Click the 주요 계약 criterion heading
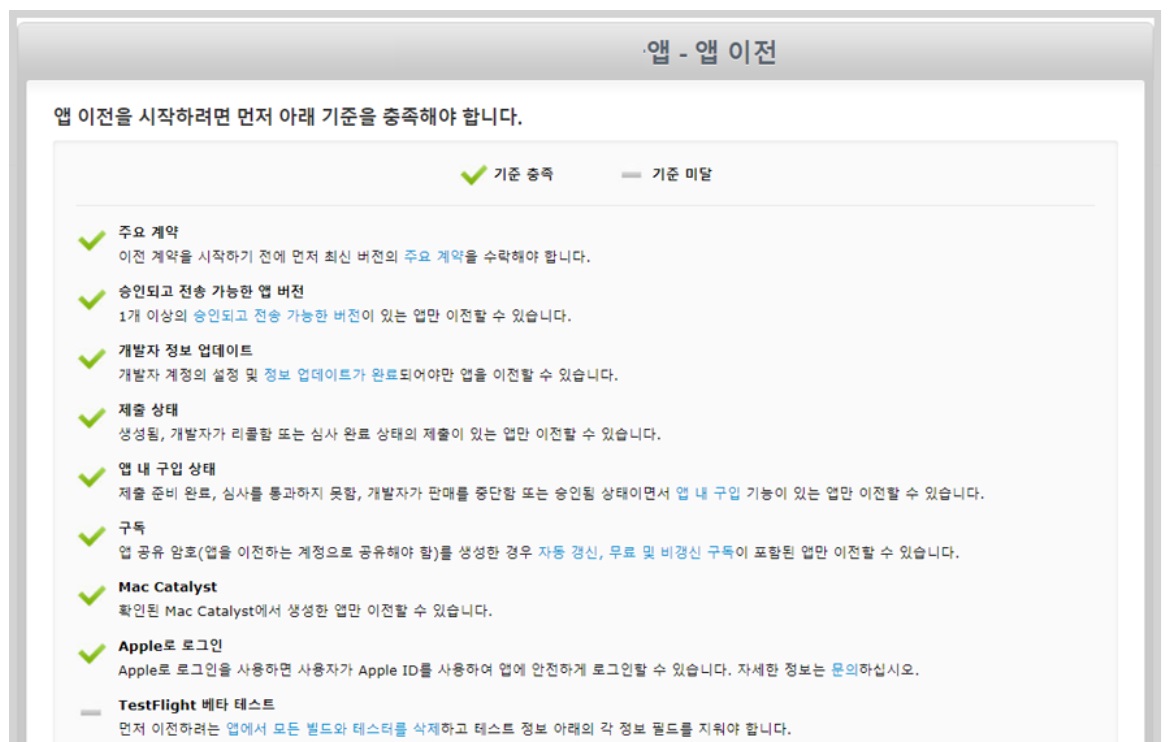The height and width of the screenshot is (742, 1168). (x=148, y=232)
